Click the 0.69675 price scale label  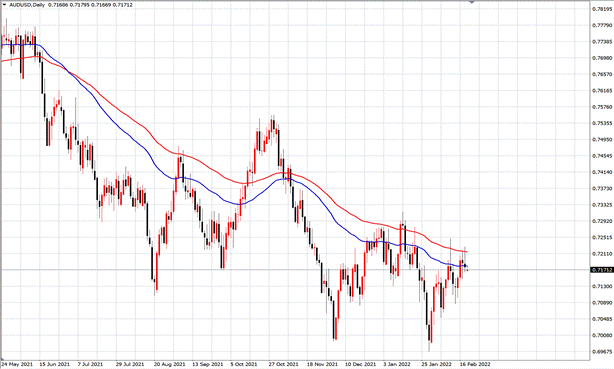pyautogui.click(x=602, y=352)
